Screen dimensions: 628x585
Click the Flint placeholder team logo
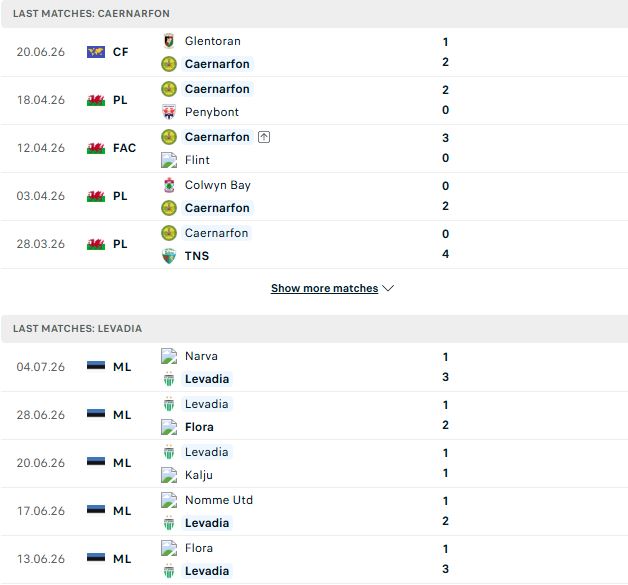click(169, 160)
